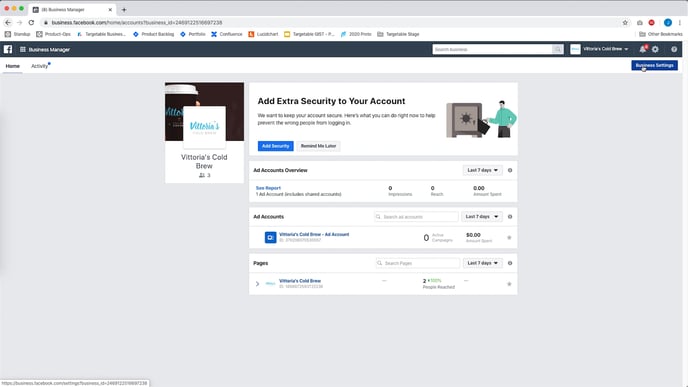
Task: Click the browser address bar URL
Action: pos(137,22)
